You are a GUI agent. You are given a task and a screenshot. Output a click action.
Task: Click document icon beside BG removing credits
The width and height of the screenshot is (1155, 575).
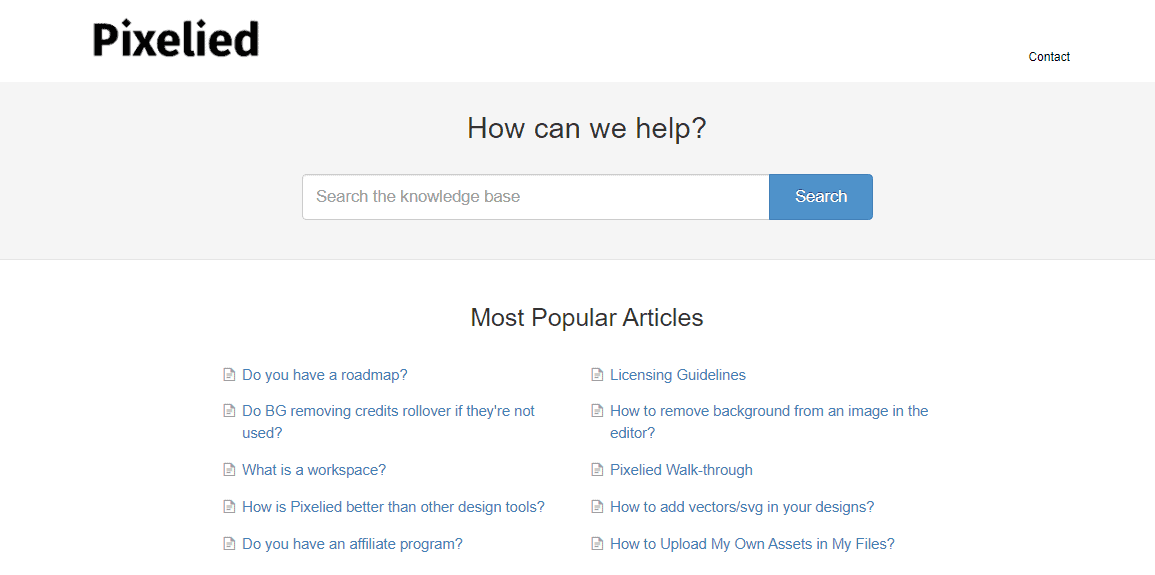tap(229, 411)
